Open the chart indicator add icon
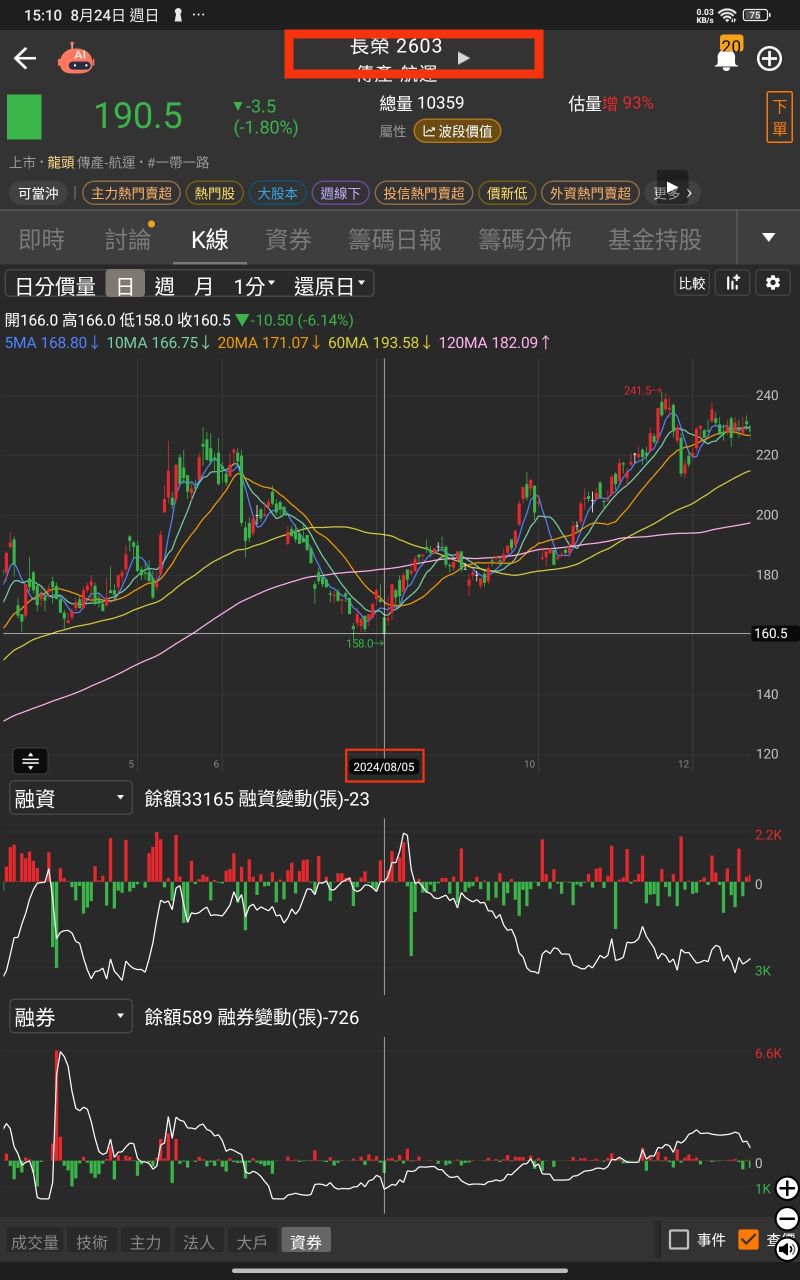The height and width of the screenshot is (1280, 800). click(x=733, y=283)
